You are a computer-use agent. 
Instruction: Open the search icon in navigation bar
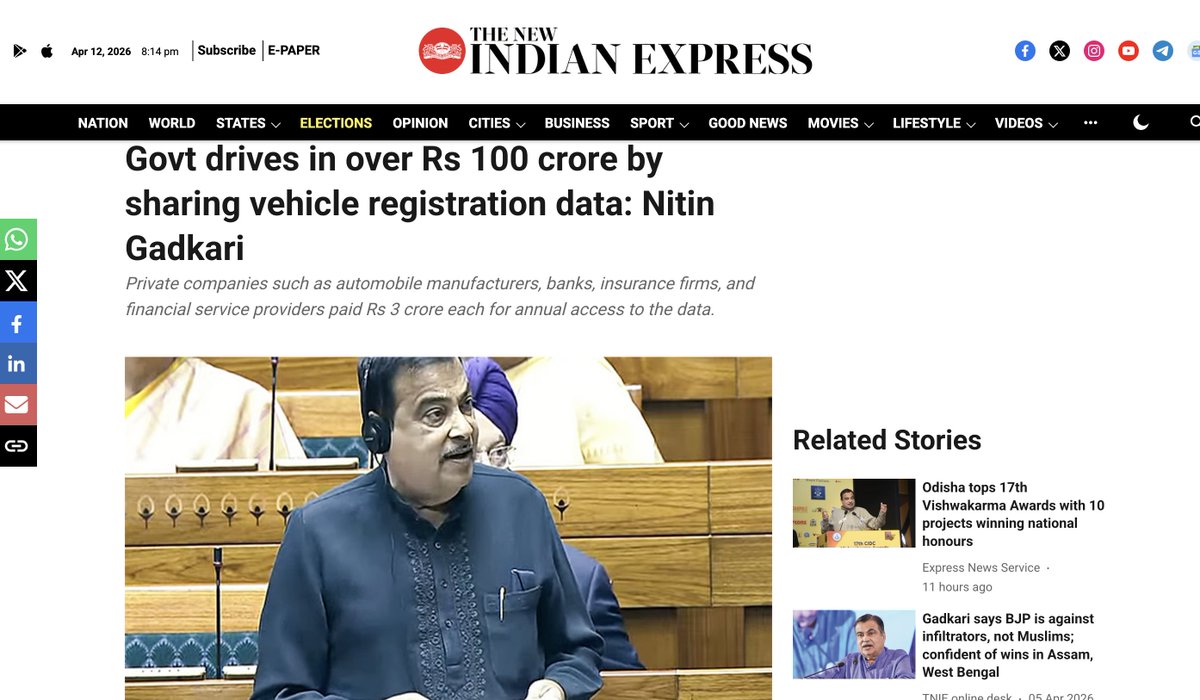pos(1195,123)
